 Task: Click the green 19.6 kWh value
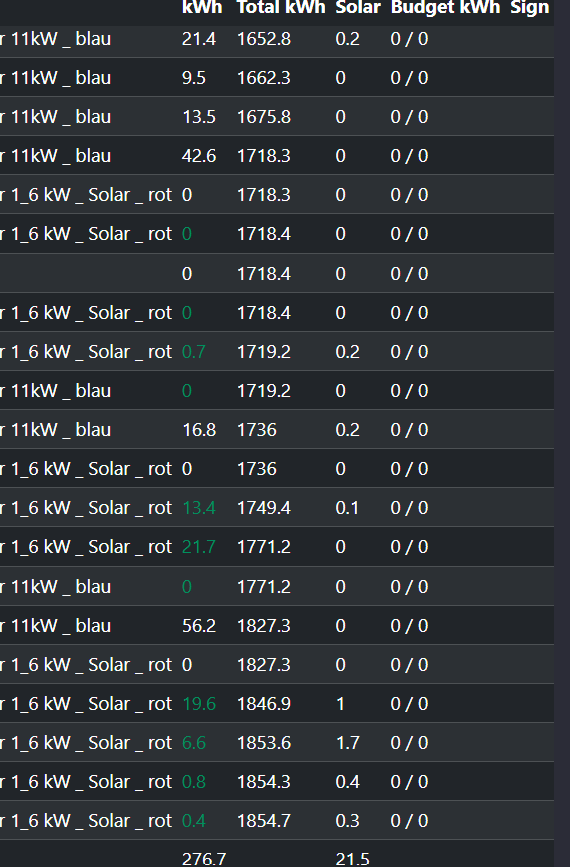198,704
